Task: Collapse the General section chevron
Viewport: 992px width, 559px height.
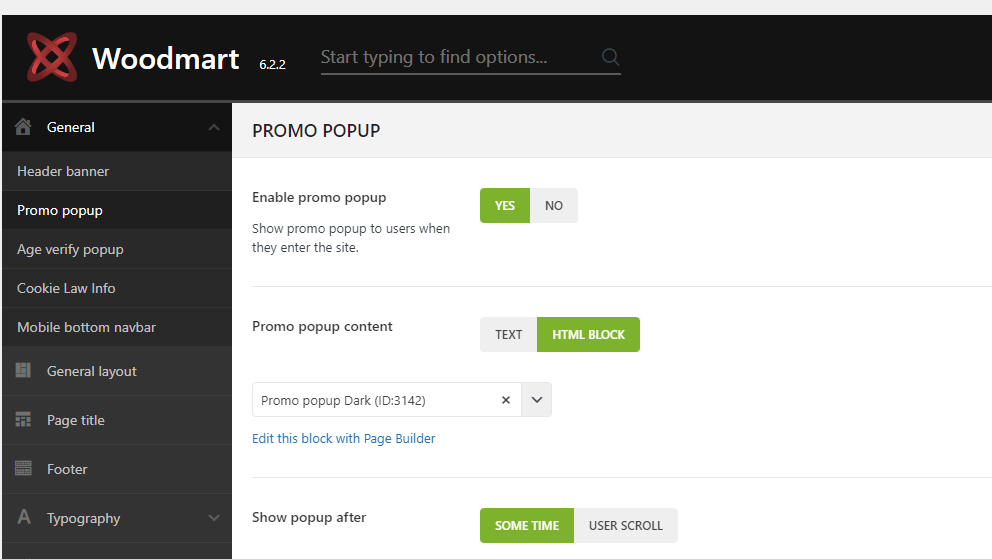Action: (213, 127)
